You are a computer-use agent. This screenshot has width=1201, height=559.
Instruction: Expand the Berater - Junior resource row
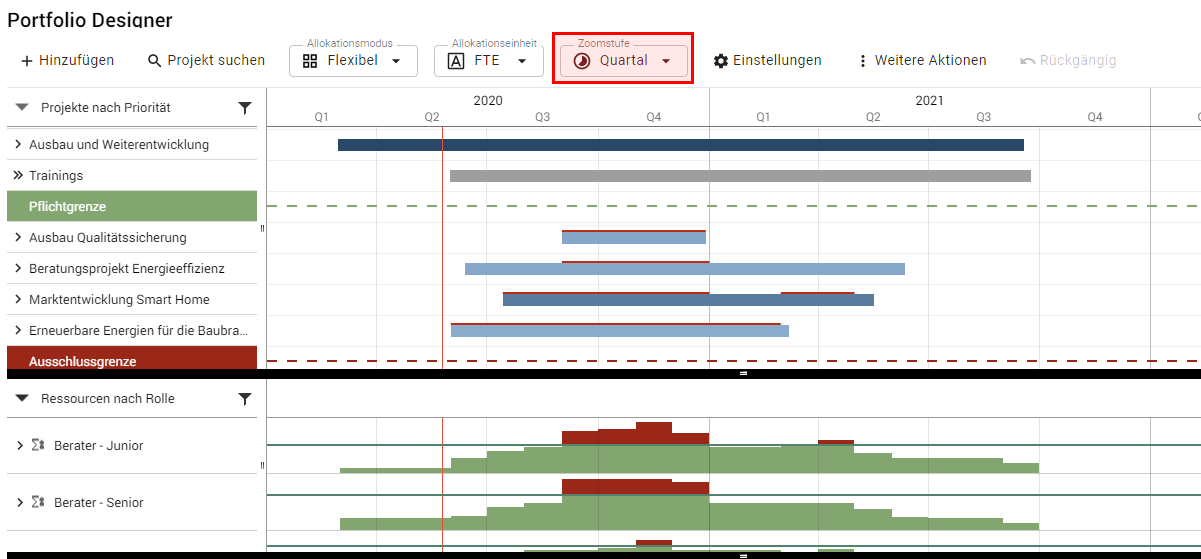click(x=19, y=446)
